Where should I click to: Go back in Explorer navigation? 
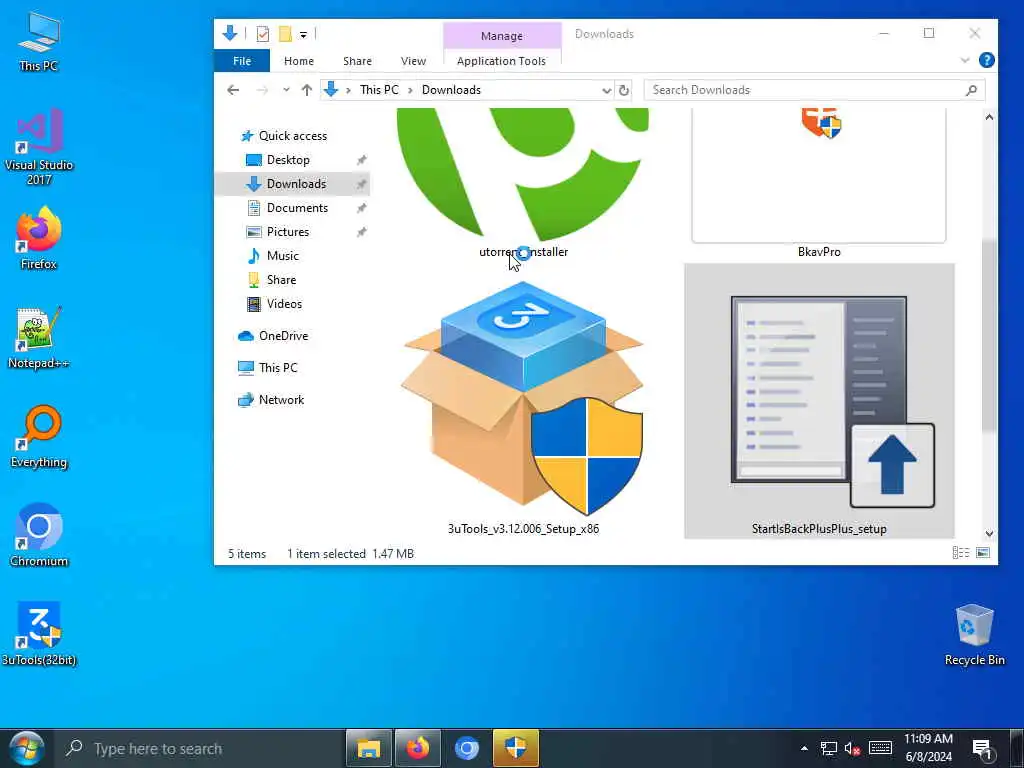233,90
